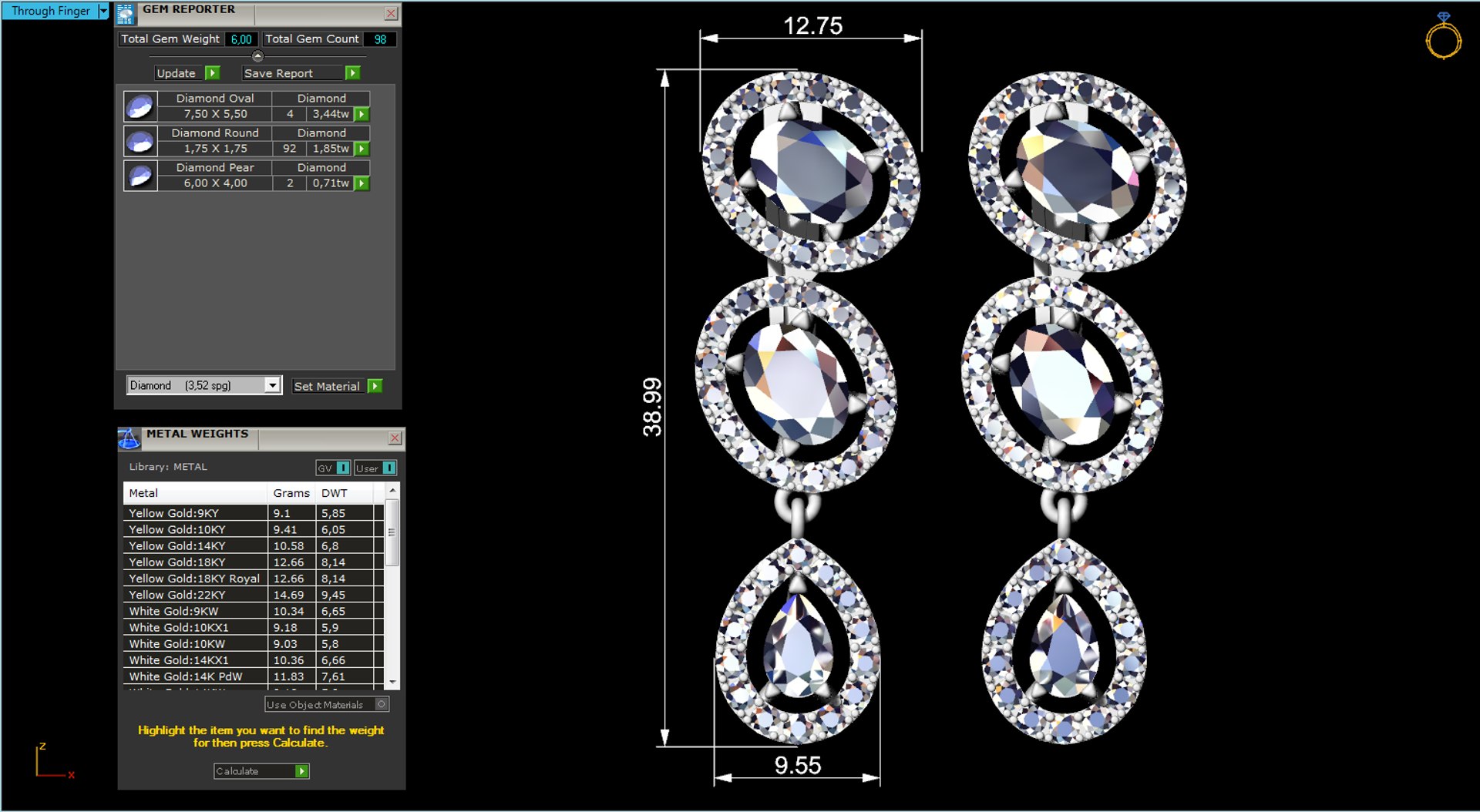
Task: Toggle the GV library switch
Action: [342, 468]
